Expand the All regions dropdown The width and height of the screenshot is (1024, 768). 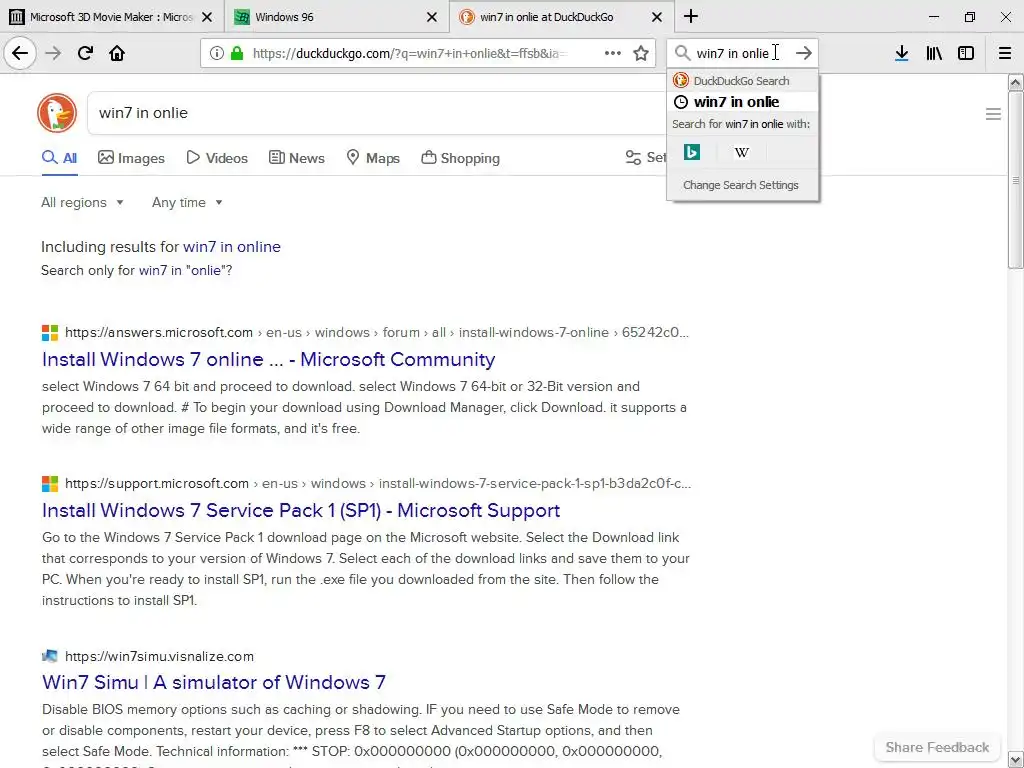[82, 202]
